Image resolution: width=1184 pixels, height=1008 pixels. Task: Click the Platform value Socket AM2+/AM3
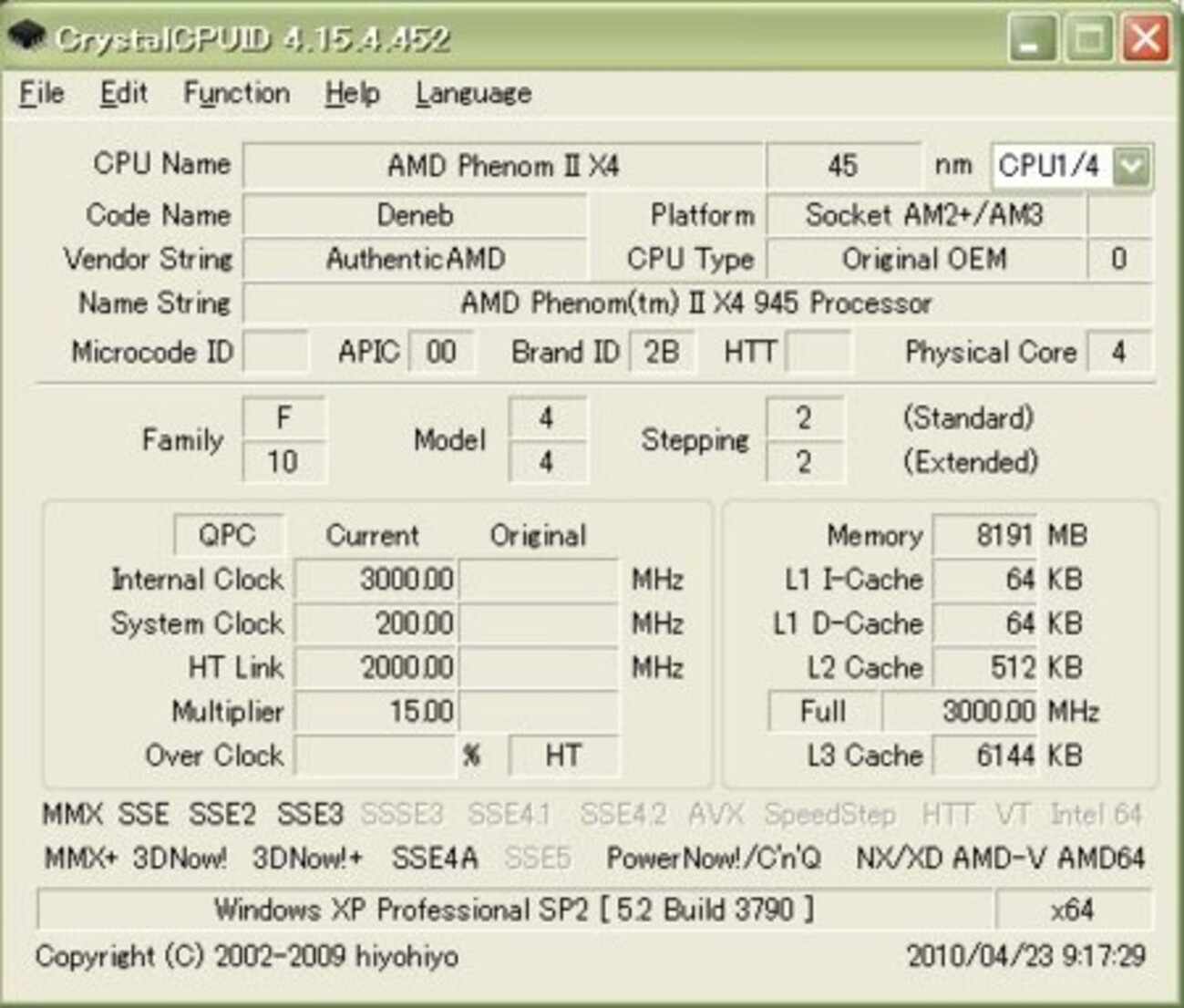[x=925, y=215]
